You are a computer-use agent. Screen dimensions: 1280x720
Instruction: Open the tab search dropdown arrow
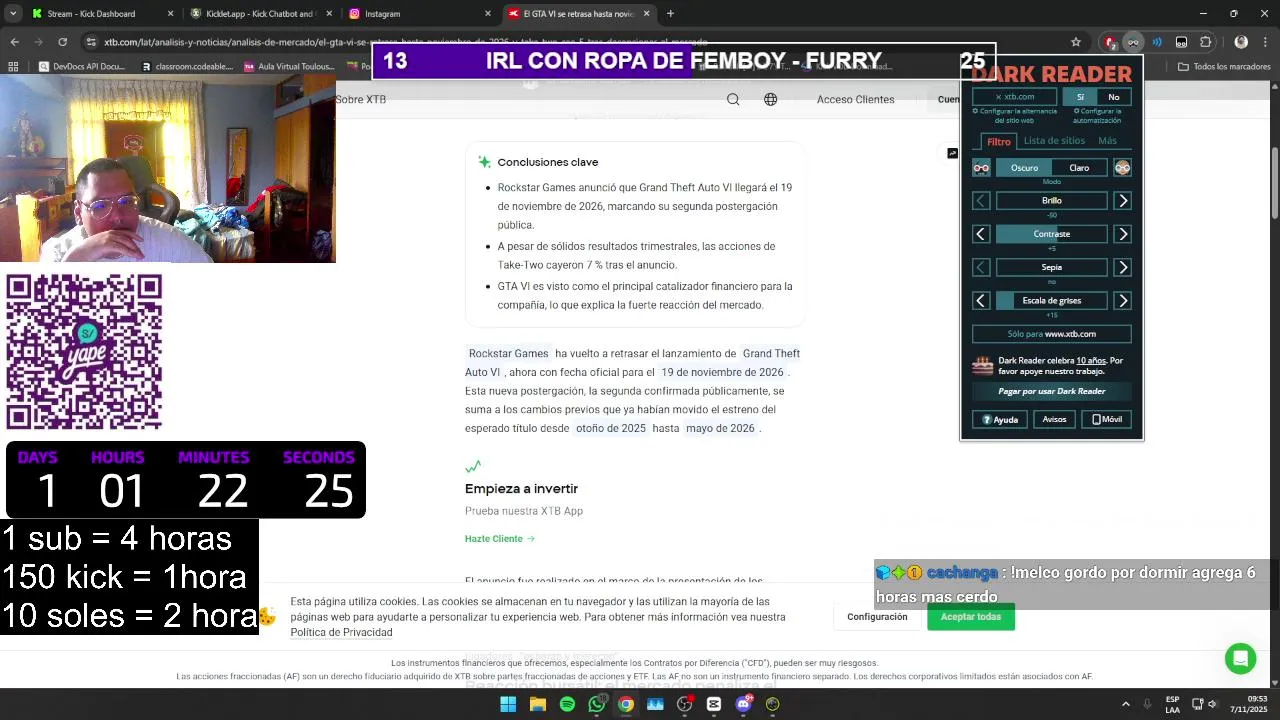[x=14, y=14]
